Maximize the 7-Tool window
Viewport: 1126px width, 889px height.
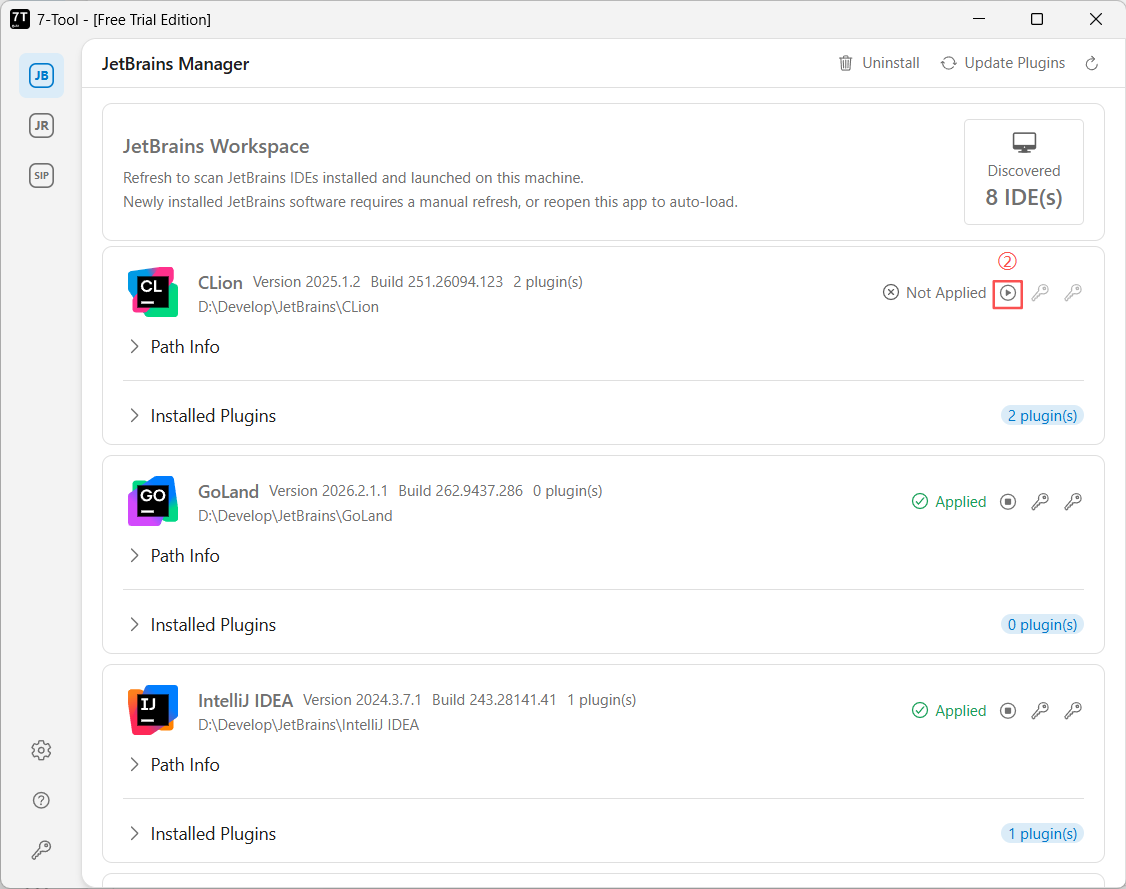1037,19
